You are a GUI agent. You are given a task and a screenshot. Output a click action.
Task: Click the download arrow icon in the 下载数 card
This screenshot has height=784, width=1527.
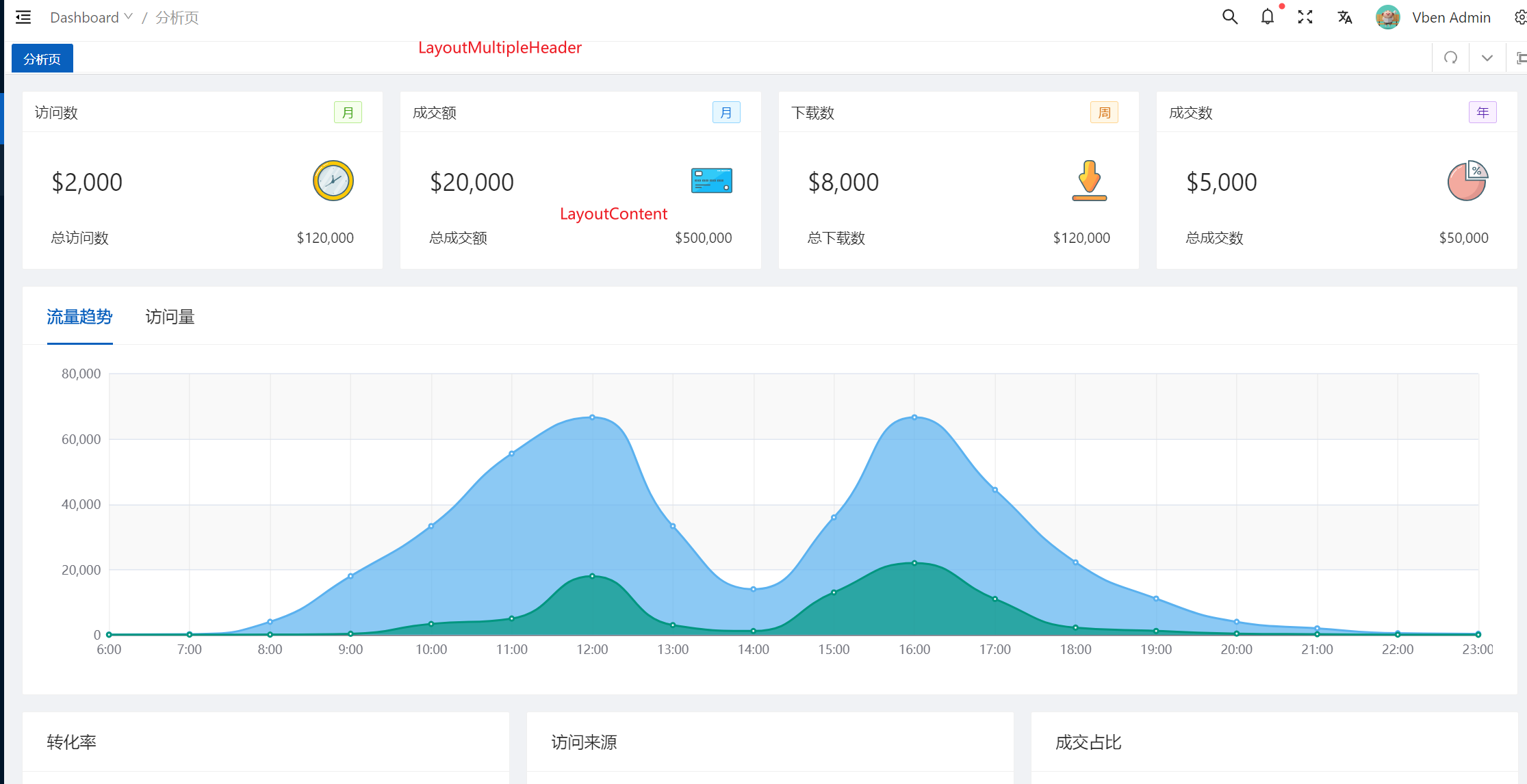1089,181
